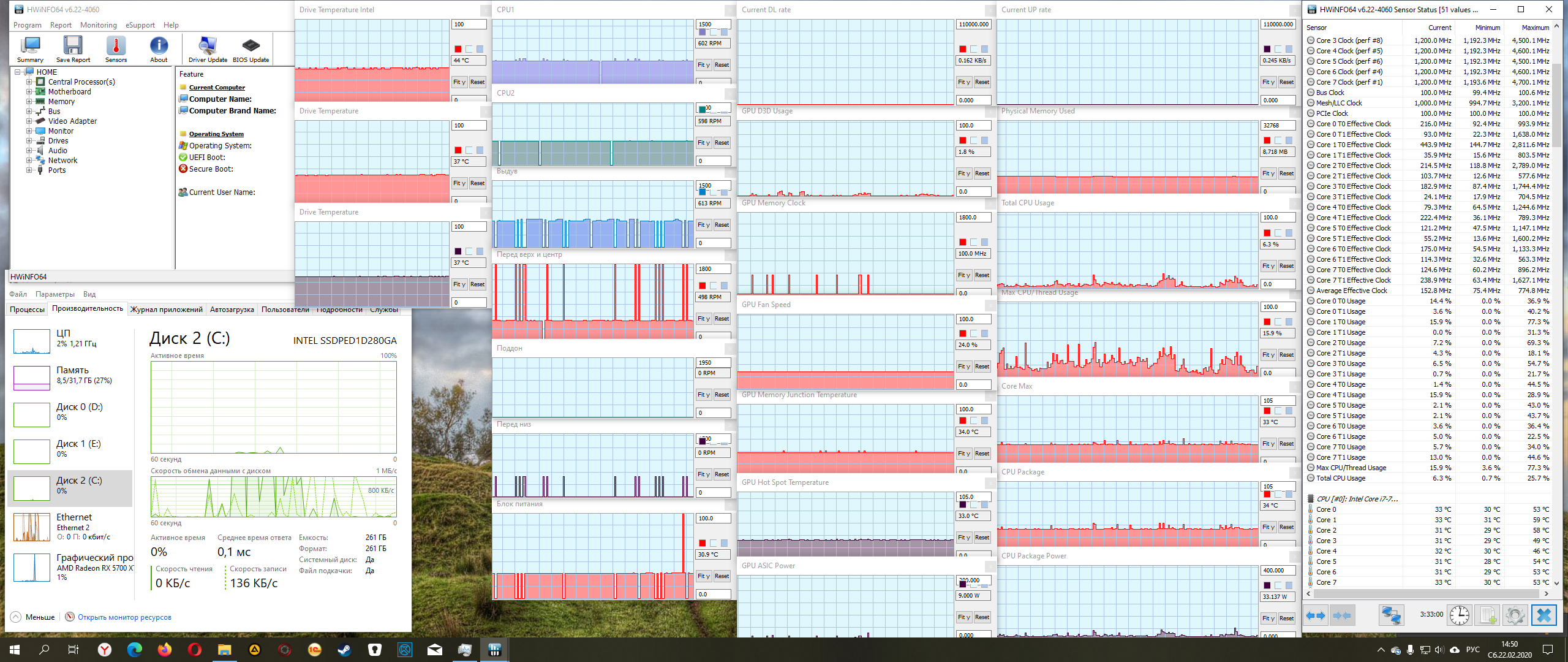
Task: Click red color swatch on GPU D3D Usage graph
Action: (x=962, y=140)
